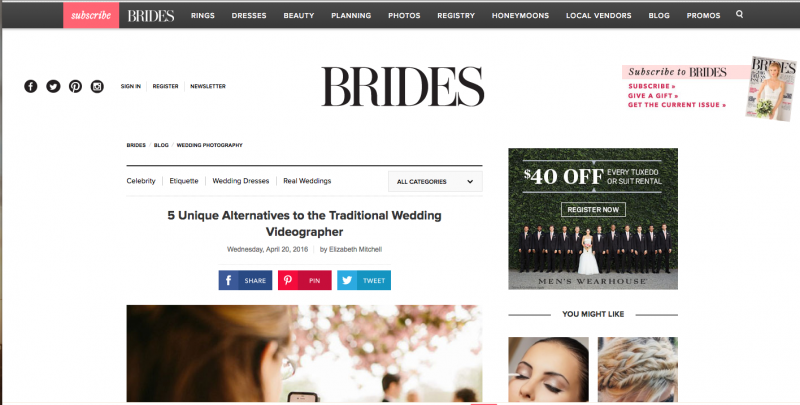Click Register Now in tuxedo ad
The image size is (800, 405).
pos(593,210)
